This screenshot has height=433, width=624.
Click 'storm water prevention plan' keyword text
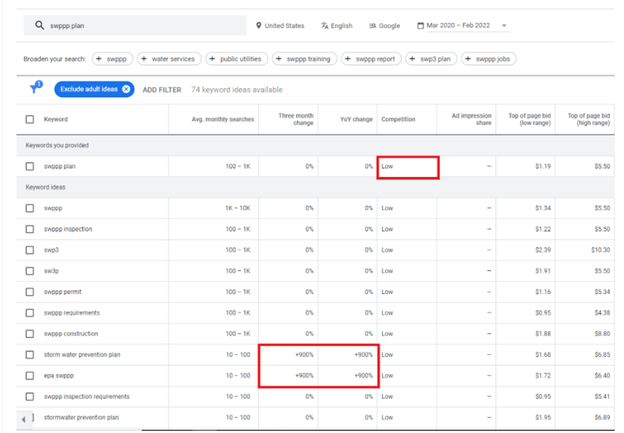82,355
